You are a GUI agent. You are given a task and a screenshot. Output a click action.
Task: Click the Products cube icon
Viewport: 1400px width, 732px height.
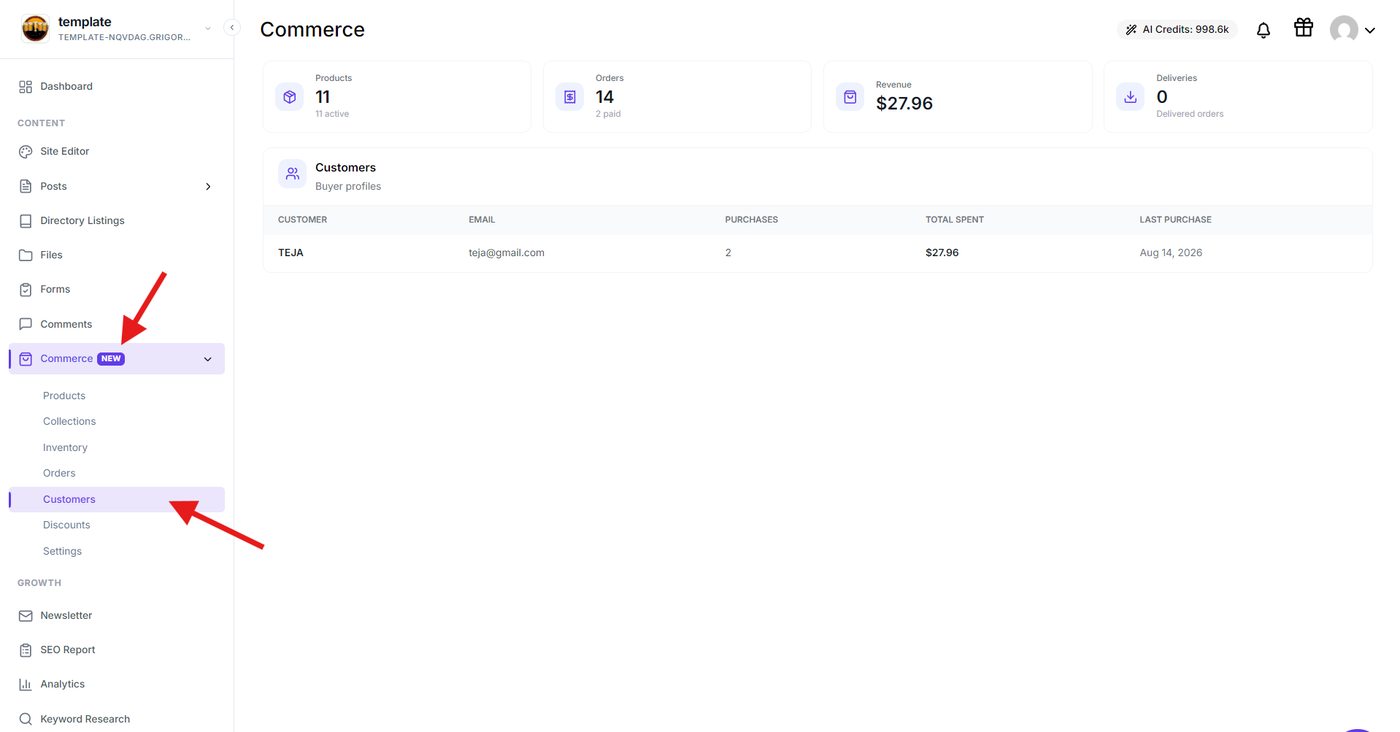(289, 97)
